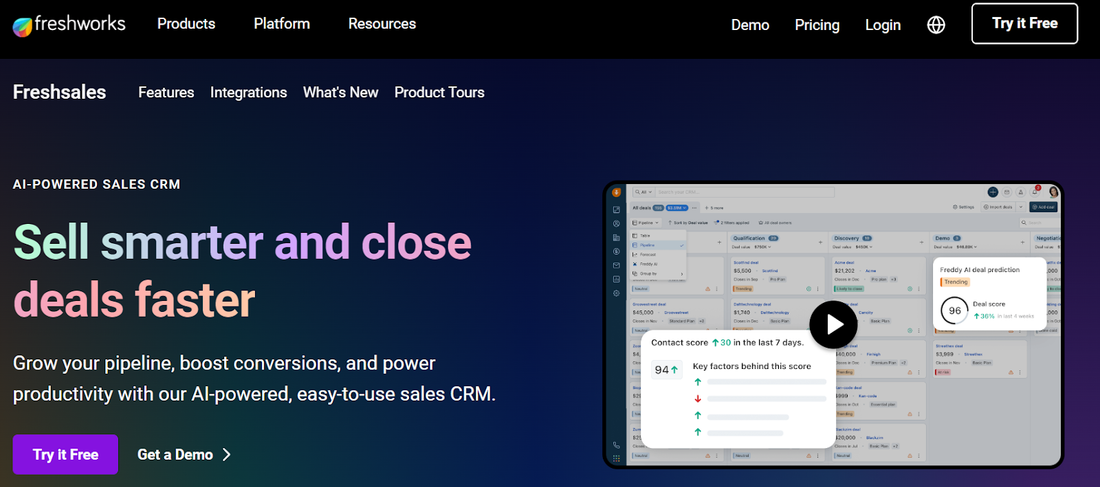This screenshot has height=487, width=1100.
Task: Click the Get a Demo link
Action: tap(184, 455)
